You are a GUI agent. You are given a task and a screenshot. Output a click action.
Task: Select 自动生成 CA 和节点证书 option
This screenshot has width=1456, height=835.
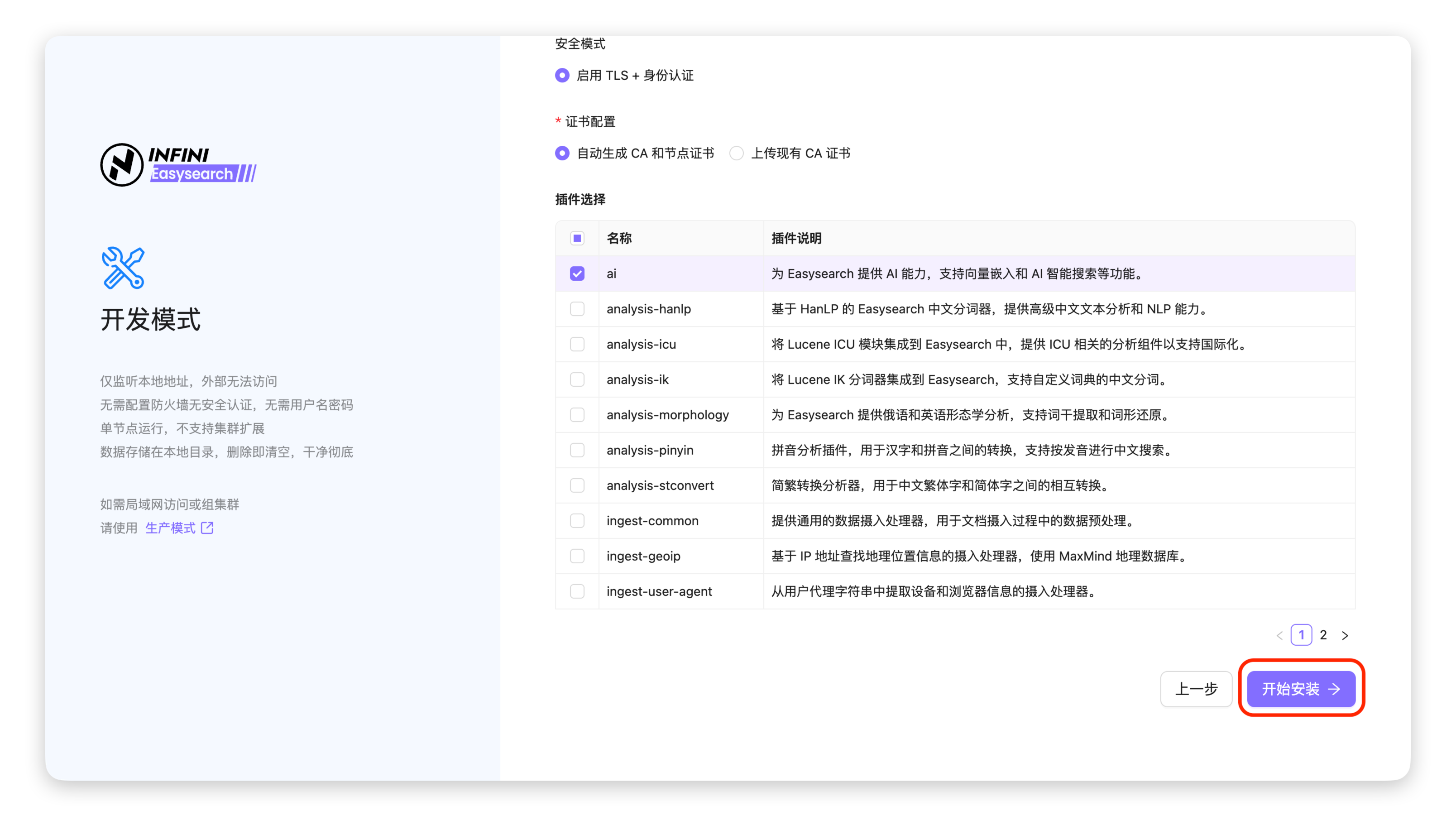click(562, 153)
